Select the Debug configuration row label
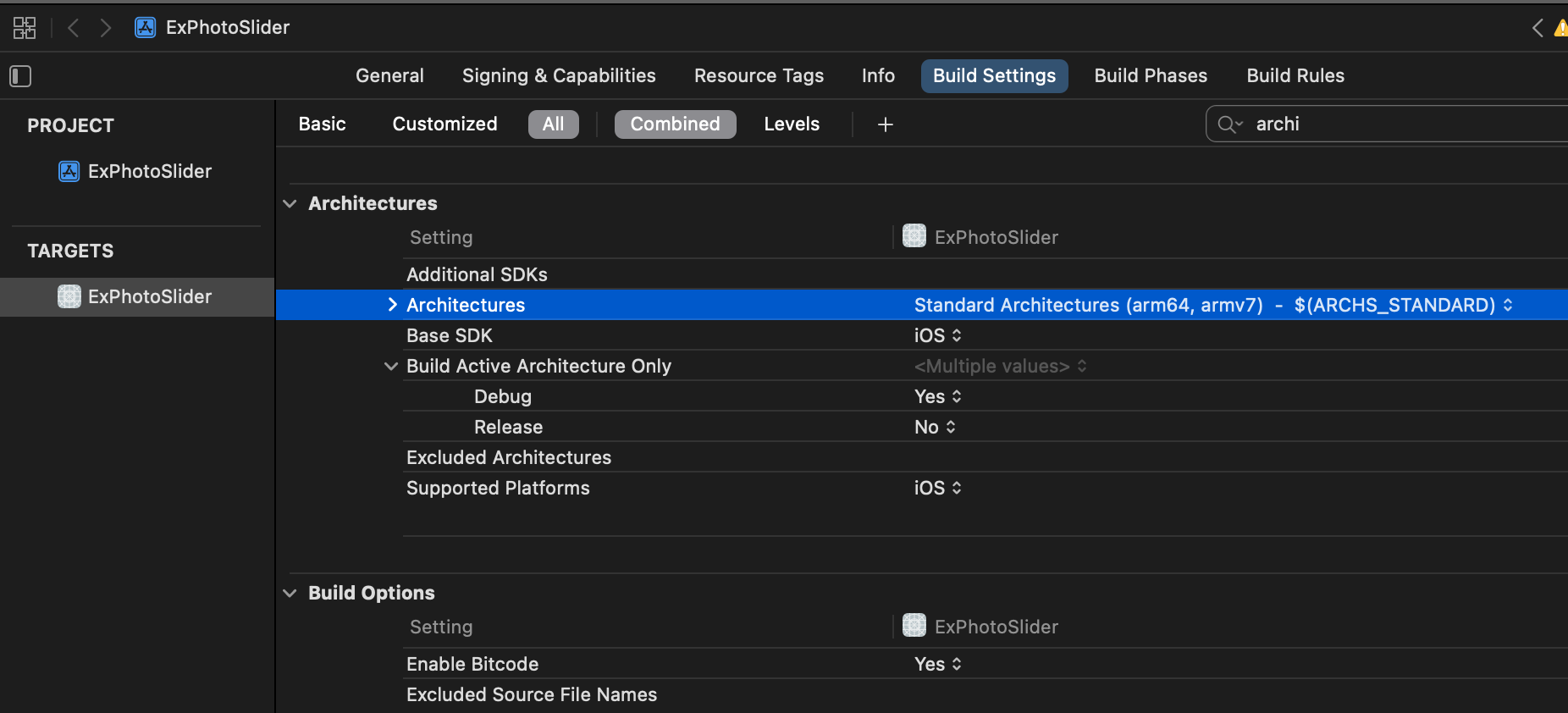The width and height of the screenshot is (1568, 713). 503,396
